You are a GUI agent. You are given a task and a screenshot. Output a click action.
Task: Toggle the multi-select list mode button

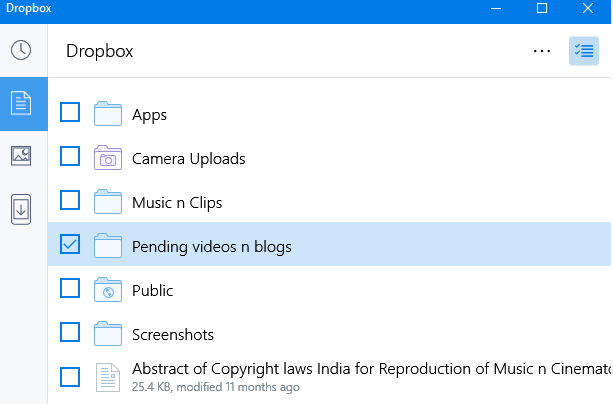coord(583,51)
